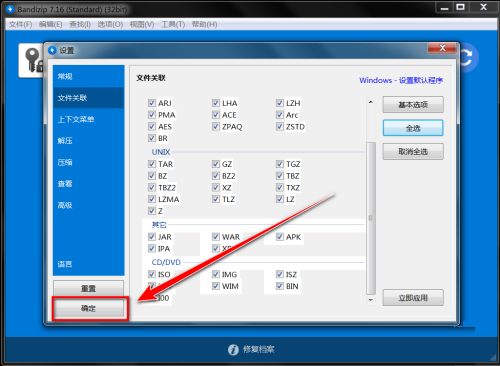Toggle the ACE checkbox
The height and width of the screenshot is (366, 500).
click(216, 115)
